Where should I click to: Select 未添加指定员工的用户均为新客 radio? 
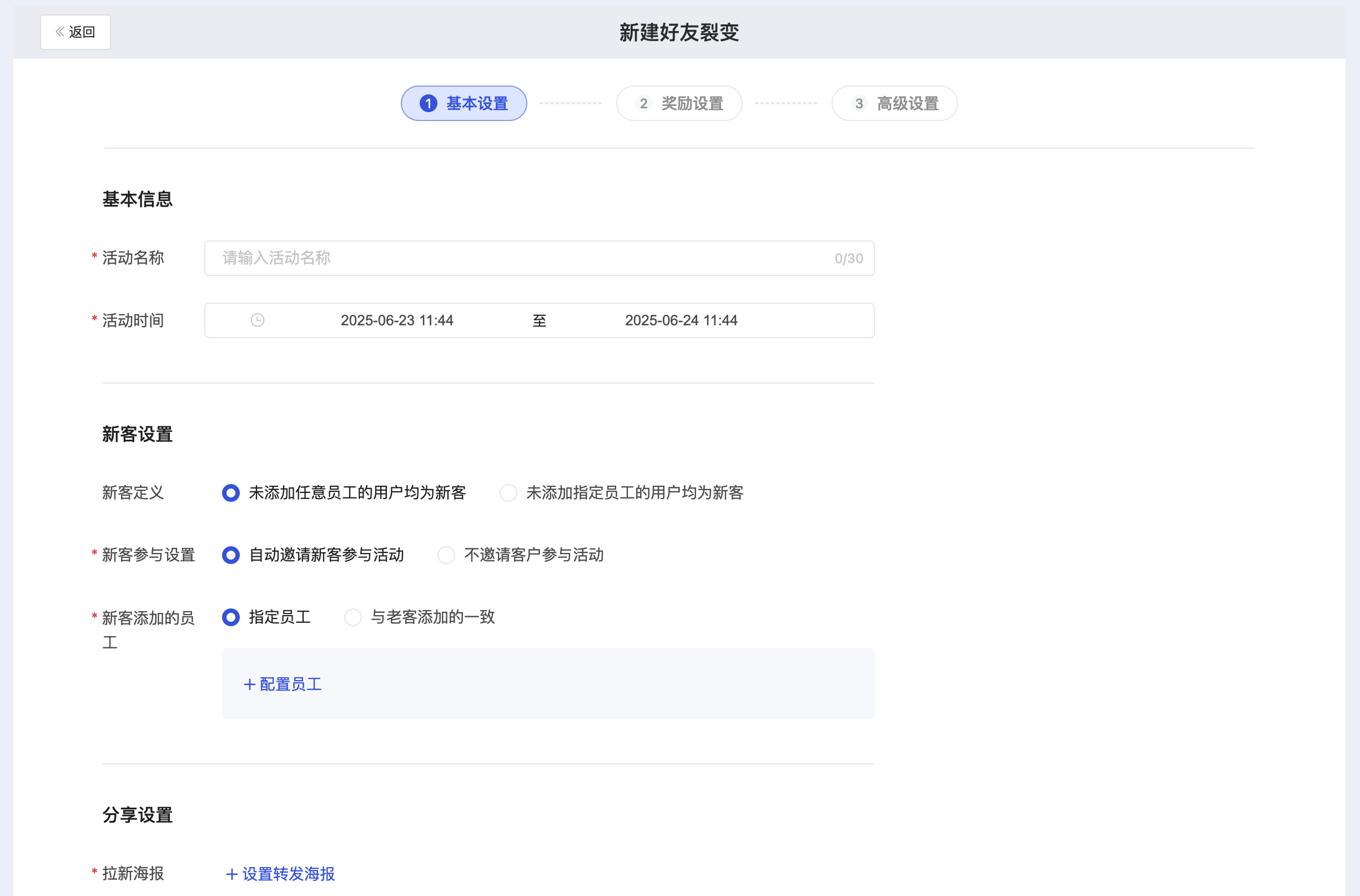pos(622,492)
